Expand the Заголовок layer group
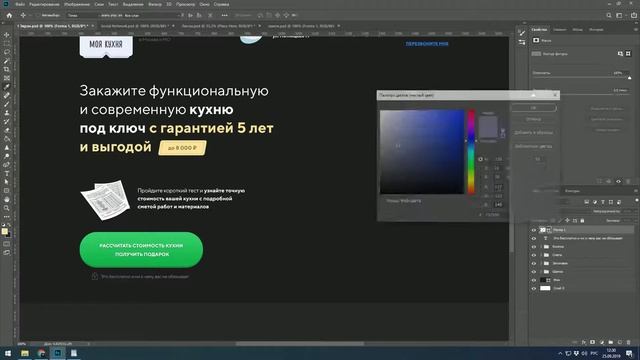 [541, 263]
